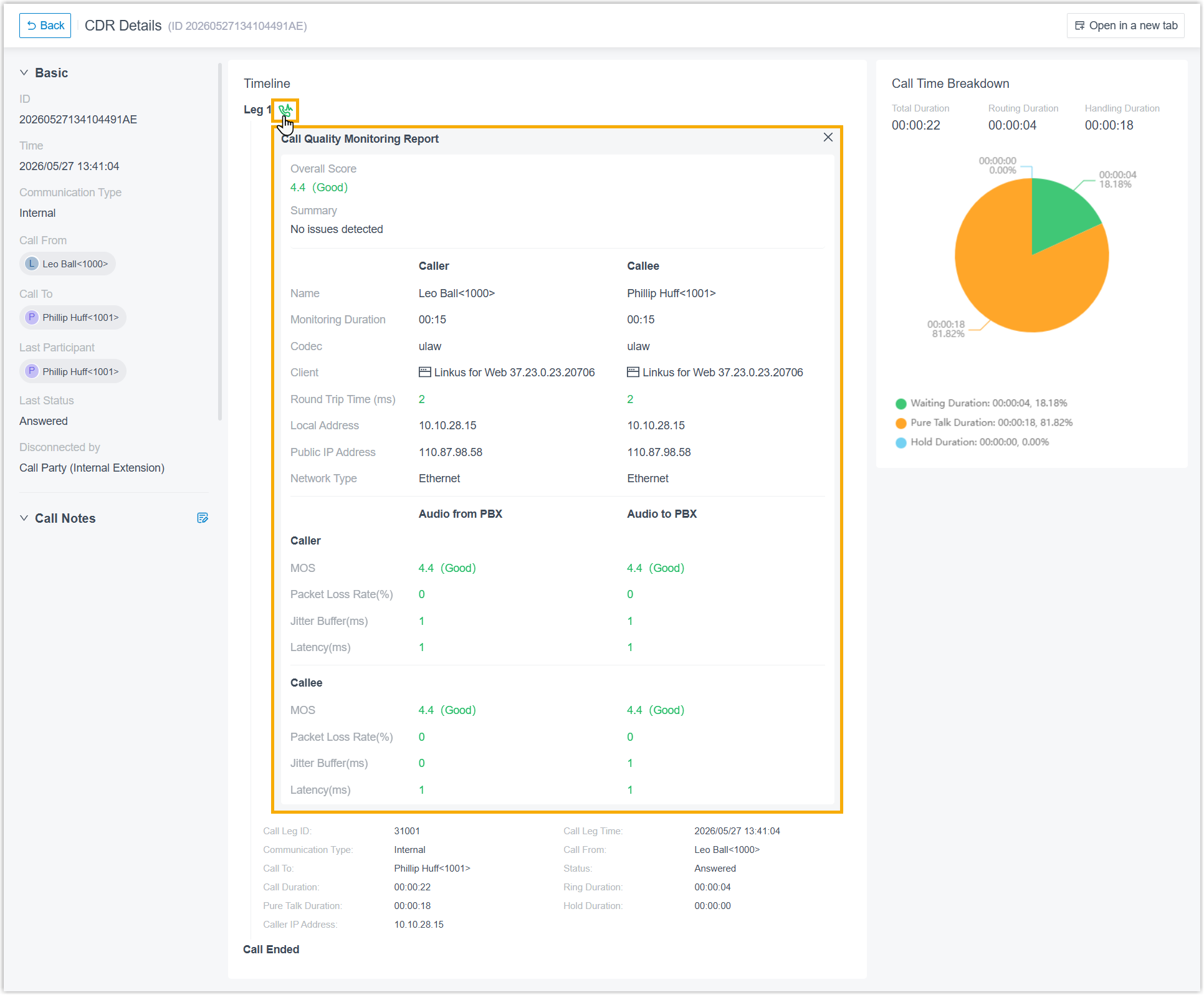1204x995 pixels.
Task: Click the Phillip Huff<1001> Last Participant chip
Action: click(73, 371)
